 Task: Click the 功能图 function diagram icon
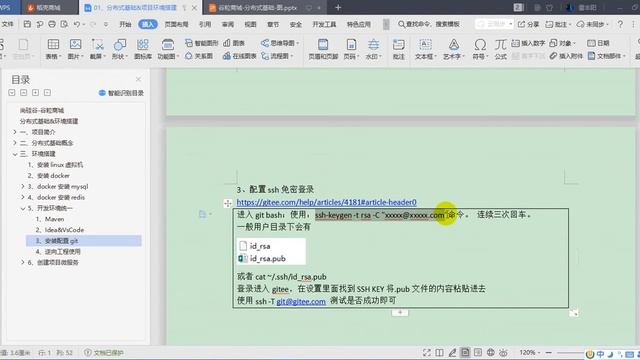(x=167, y=49)
